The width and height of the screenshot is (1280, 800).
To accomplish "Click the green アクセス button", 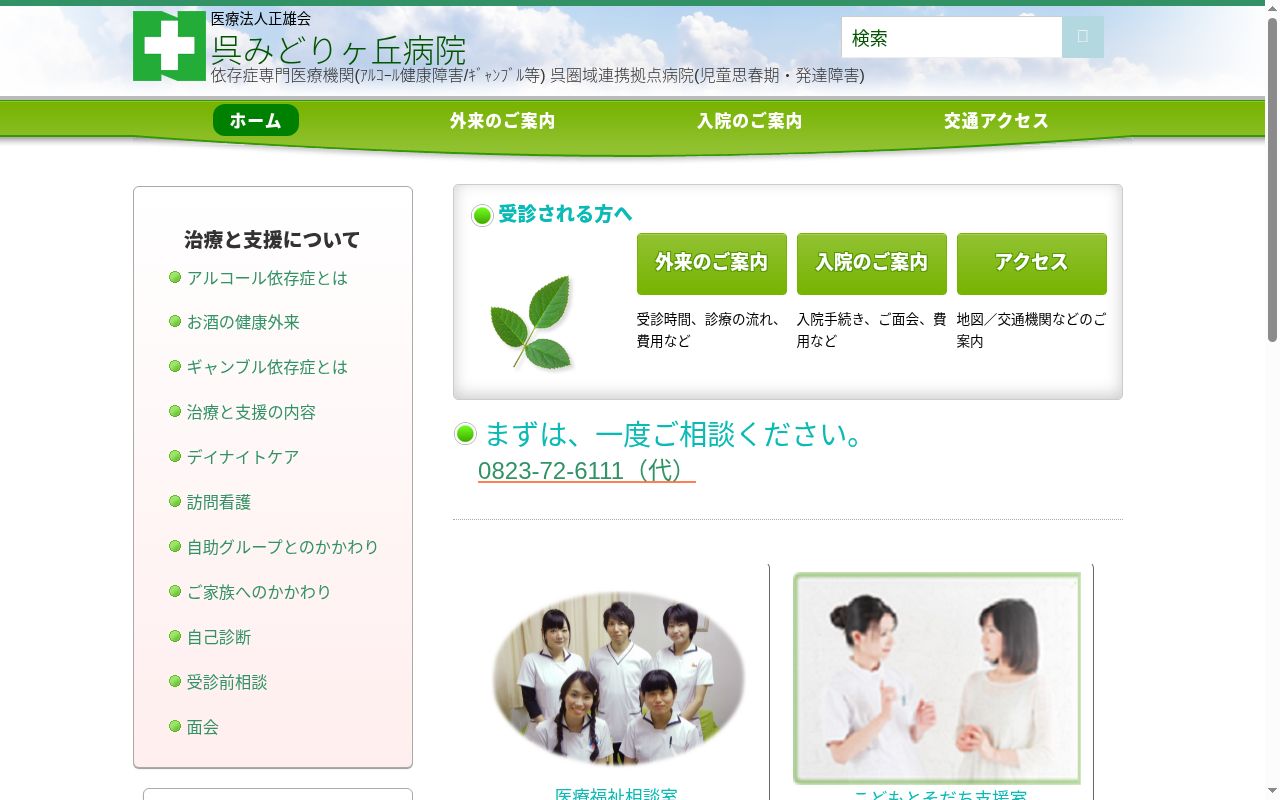I will [1032, 264].
